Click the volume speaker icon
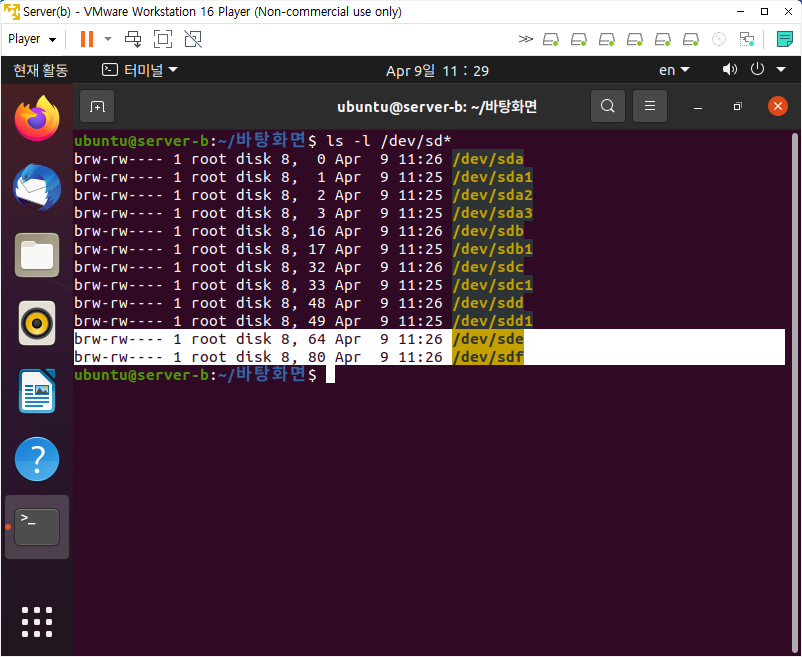 pyautogui.click(x=729, y=69)
